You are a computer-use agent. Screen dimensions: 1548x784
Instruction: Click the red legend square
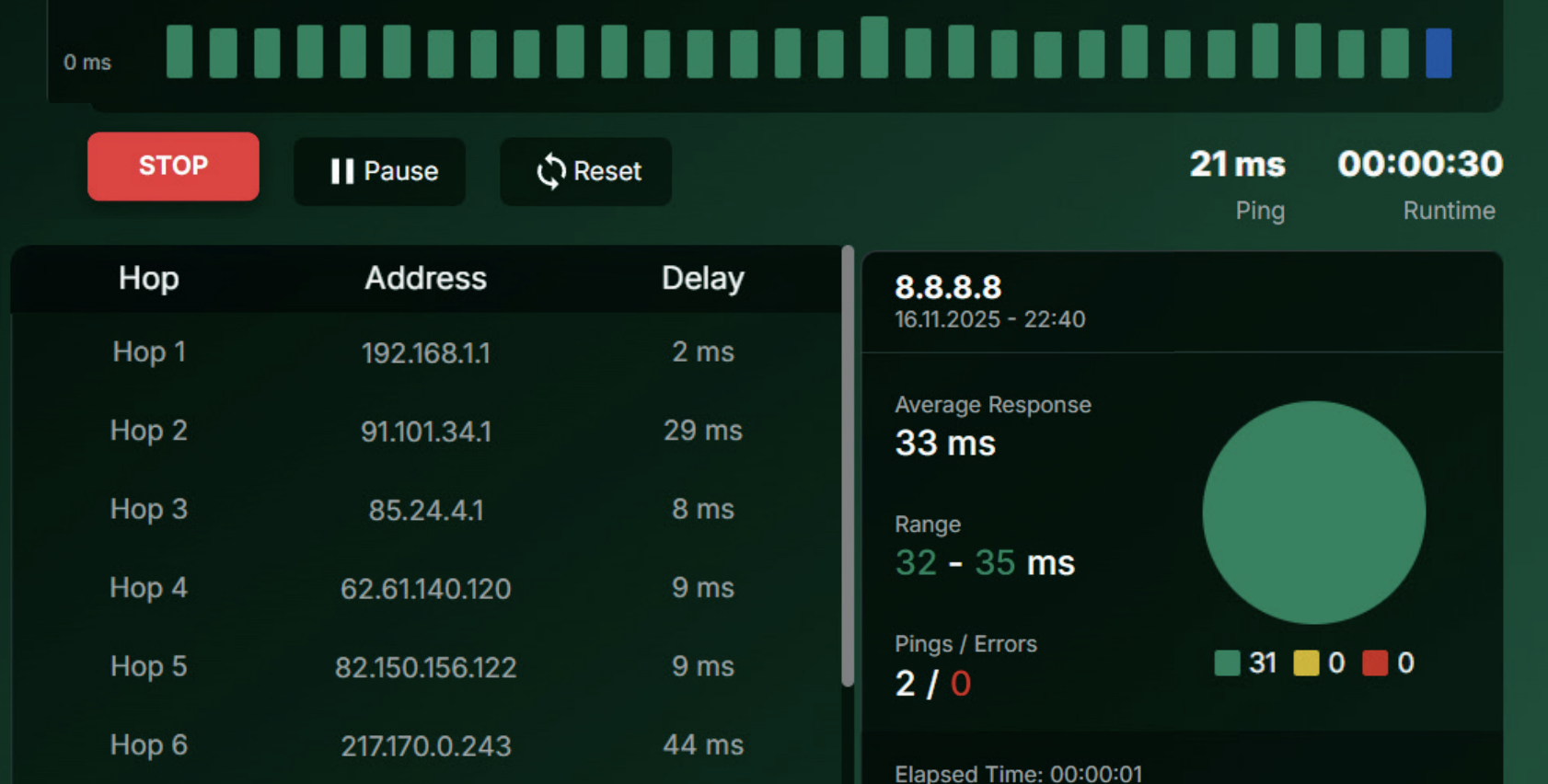[1374, 663]
